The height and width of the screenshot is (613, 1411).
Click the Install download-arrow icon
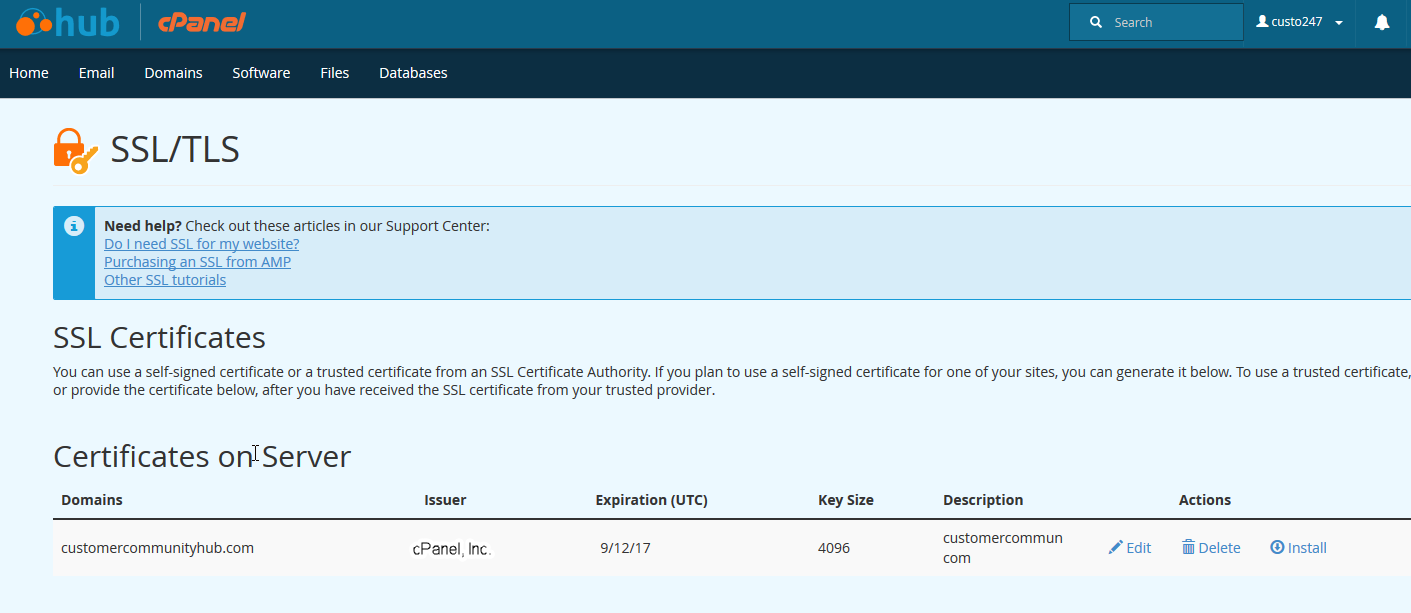click(x=1277, y=547)
